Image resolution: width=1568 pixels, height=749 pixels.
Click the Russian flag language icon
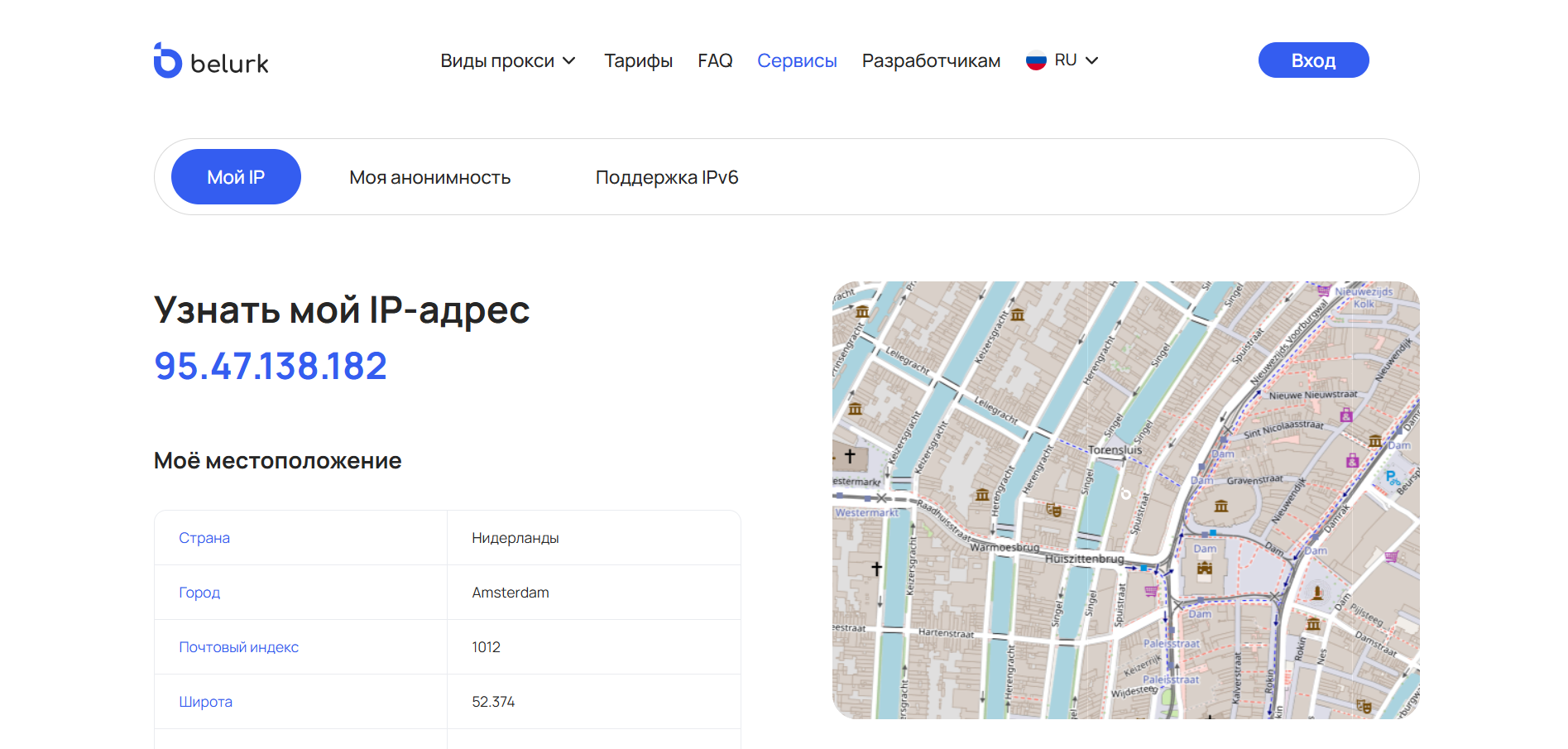point(1036,61)
